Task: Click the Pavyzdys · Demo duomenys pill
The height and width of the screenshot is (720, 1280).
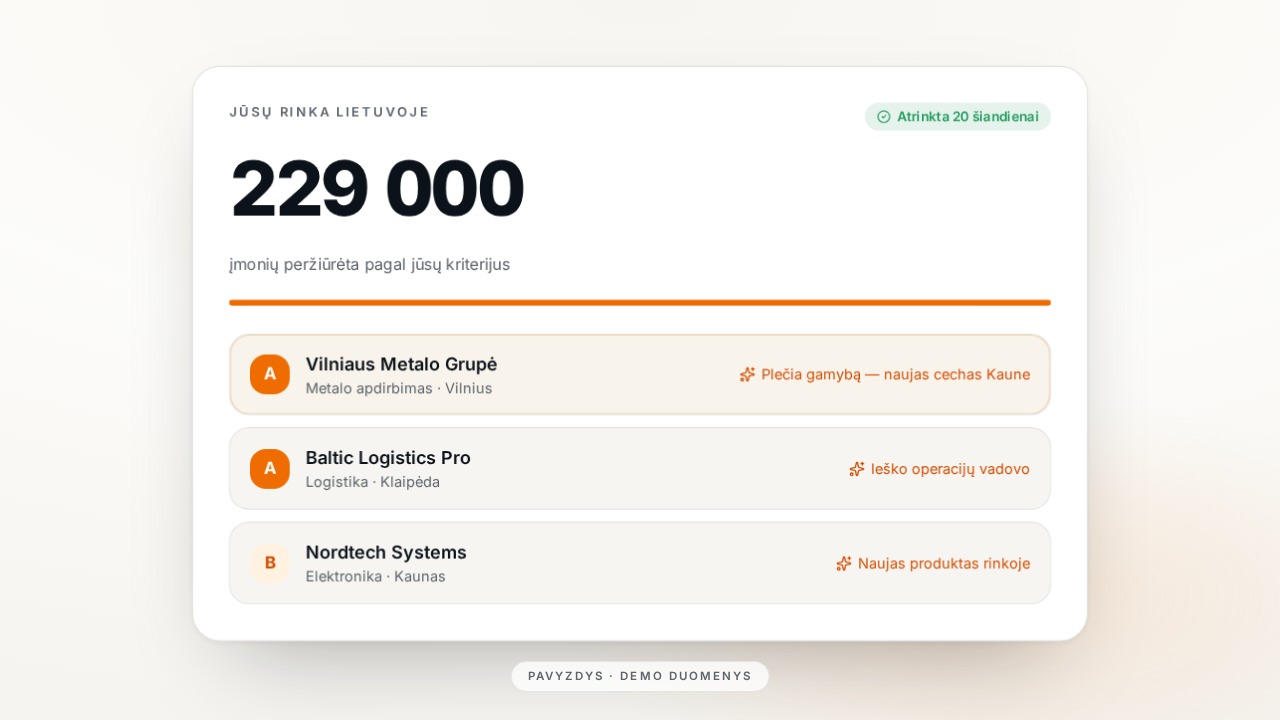Action: click(640, 676)
